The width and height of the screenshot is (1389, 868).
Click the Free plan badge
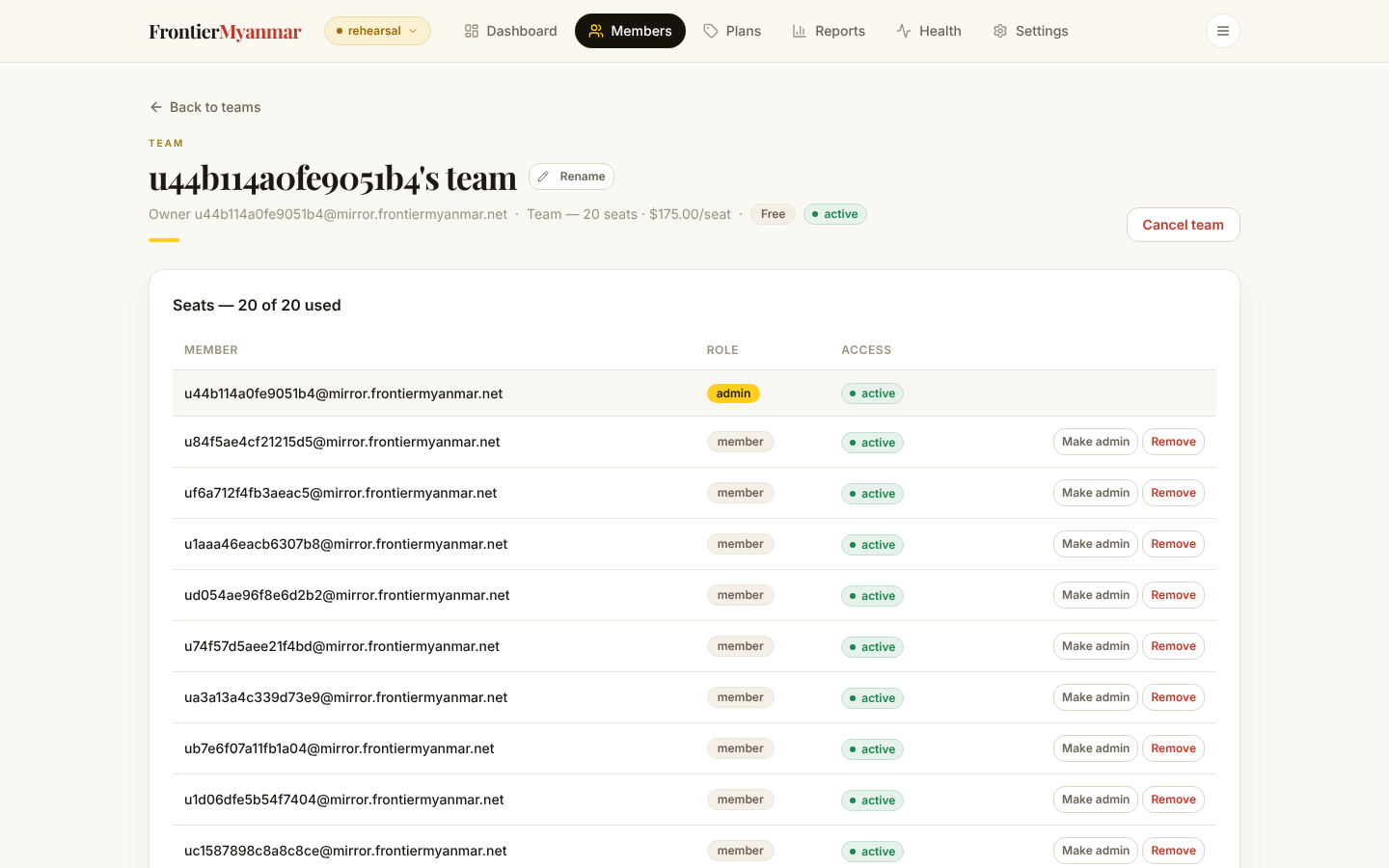click(x=773, y=214)
